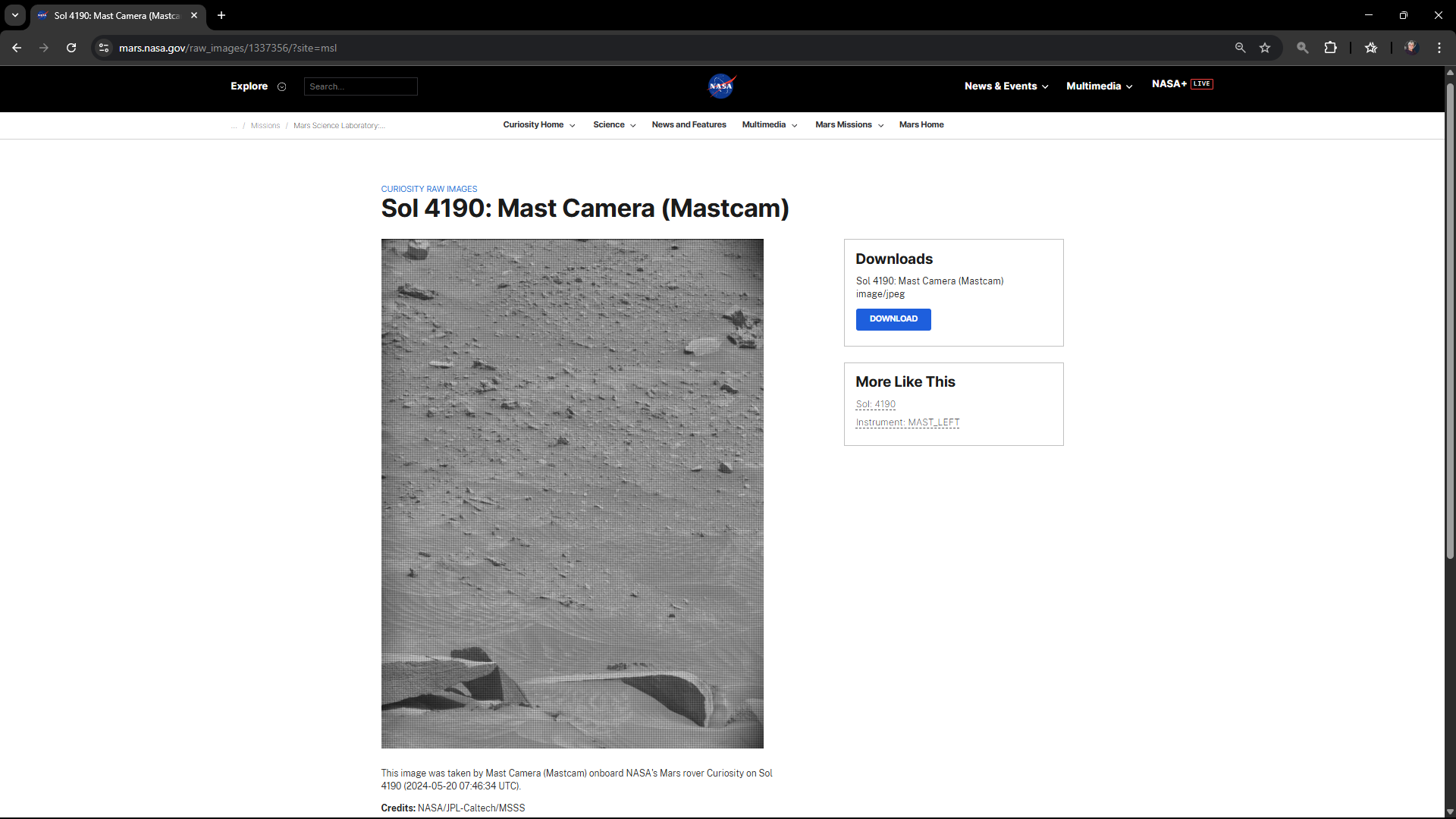
Task: Open Instrument: MAST_LEFT link
Action: tap(907, 422)
